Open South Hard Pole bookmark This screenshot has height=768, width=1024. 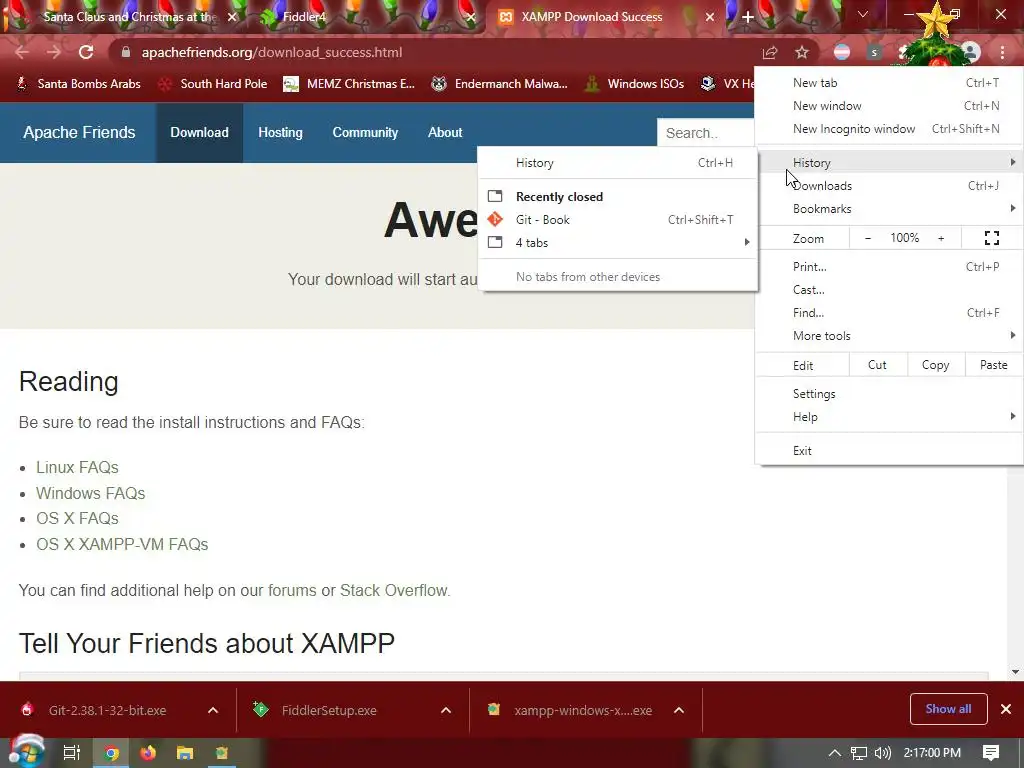click(x=213, y=84)
